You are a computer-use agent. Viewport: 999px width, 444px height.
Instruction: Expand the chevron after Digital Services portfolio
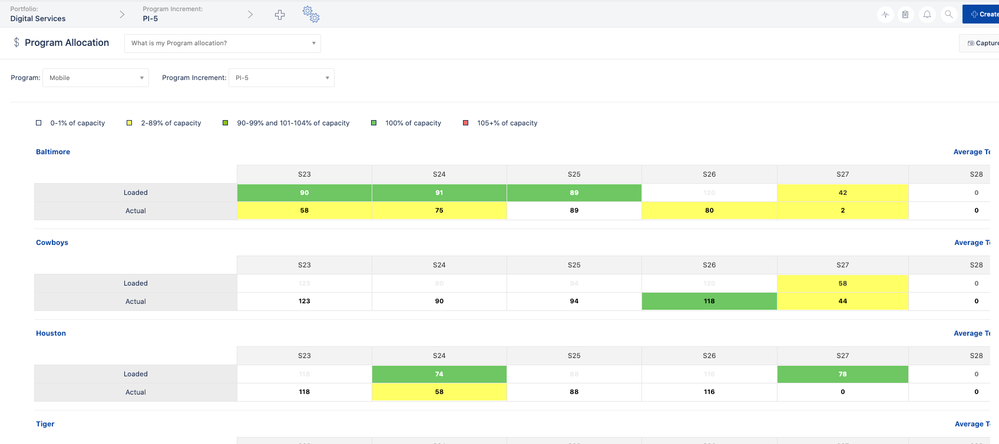point(122,15)
